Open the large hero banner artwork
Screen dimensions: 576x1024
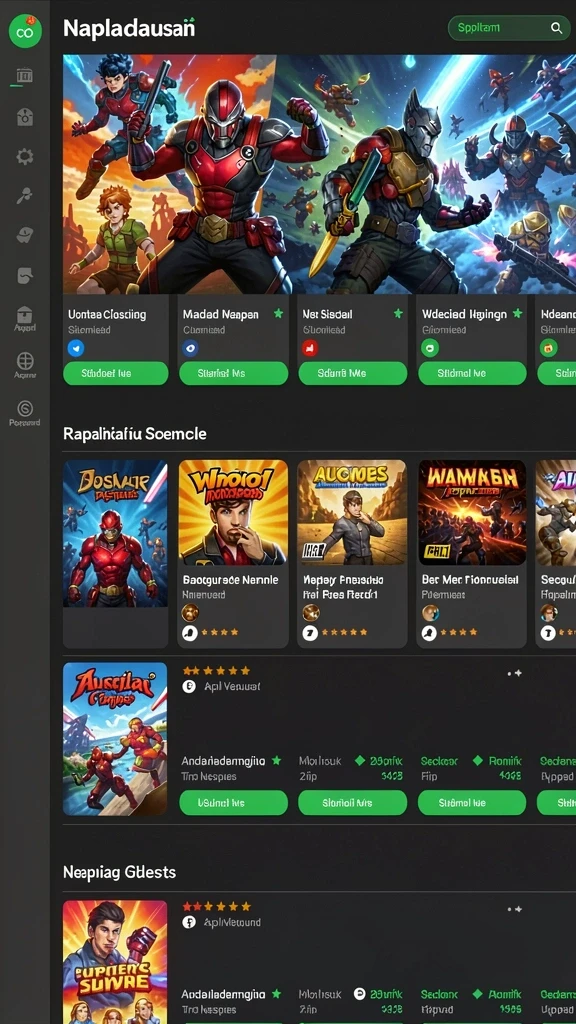coord(319,174)
